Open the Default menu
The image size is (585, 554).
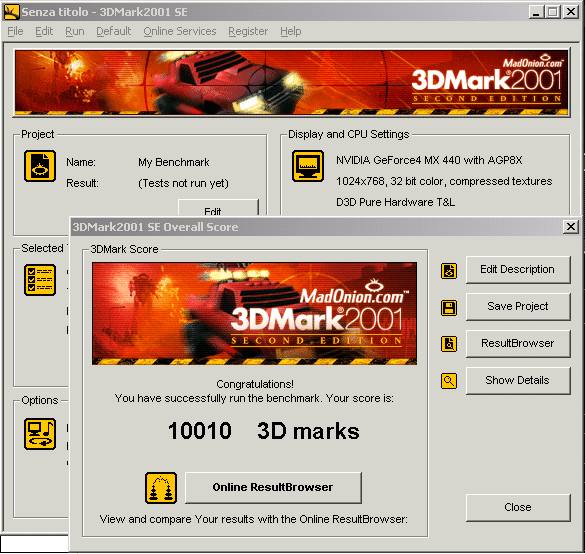pos(113,31)
